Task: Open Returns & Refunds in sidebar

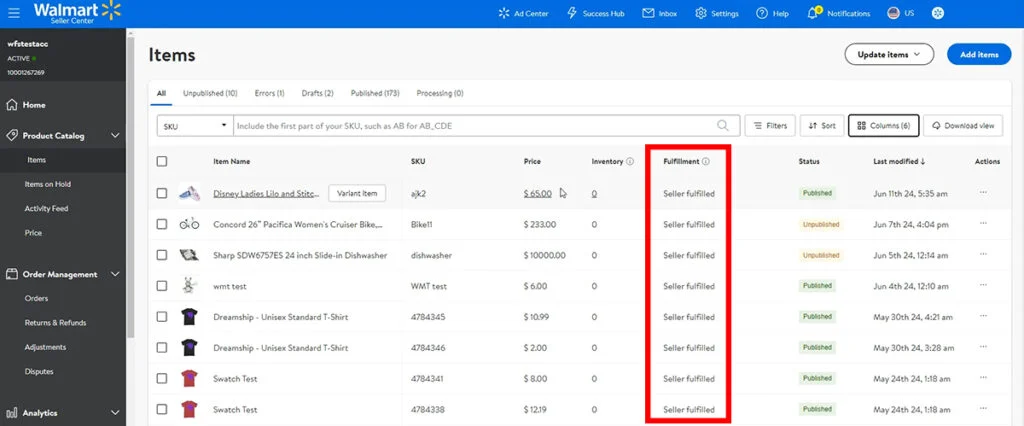Action: point(56,323)
